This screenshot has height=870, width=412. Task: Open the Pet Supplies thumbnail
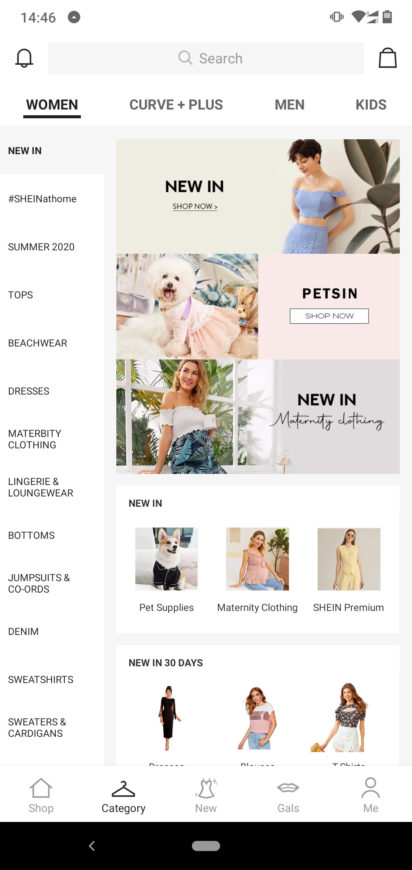pyautogui.click(x=166, y=559)
